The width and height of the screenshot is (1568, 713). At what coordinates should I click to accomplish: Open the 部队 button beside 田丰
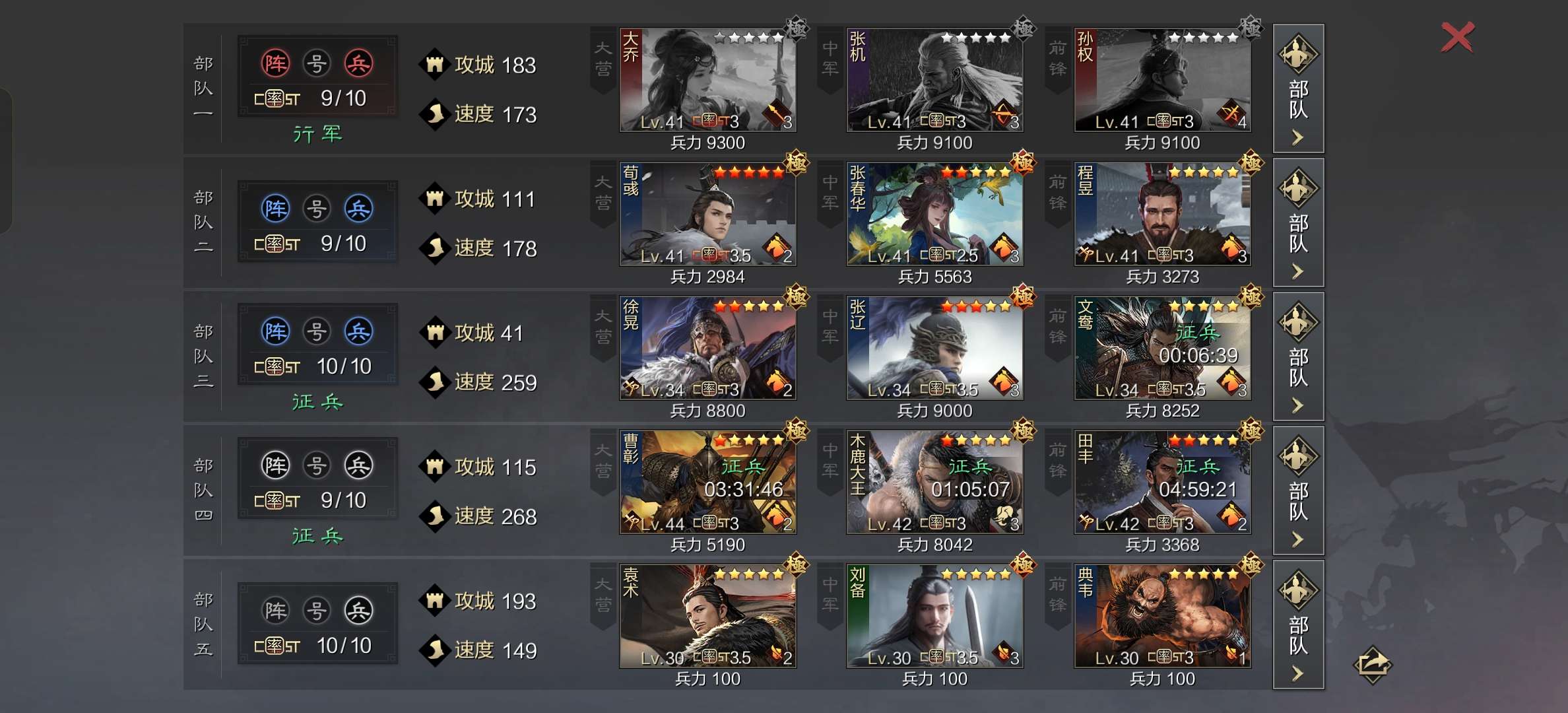pyautogui.click(x=1298, y=491)
